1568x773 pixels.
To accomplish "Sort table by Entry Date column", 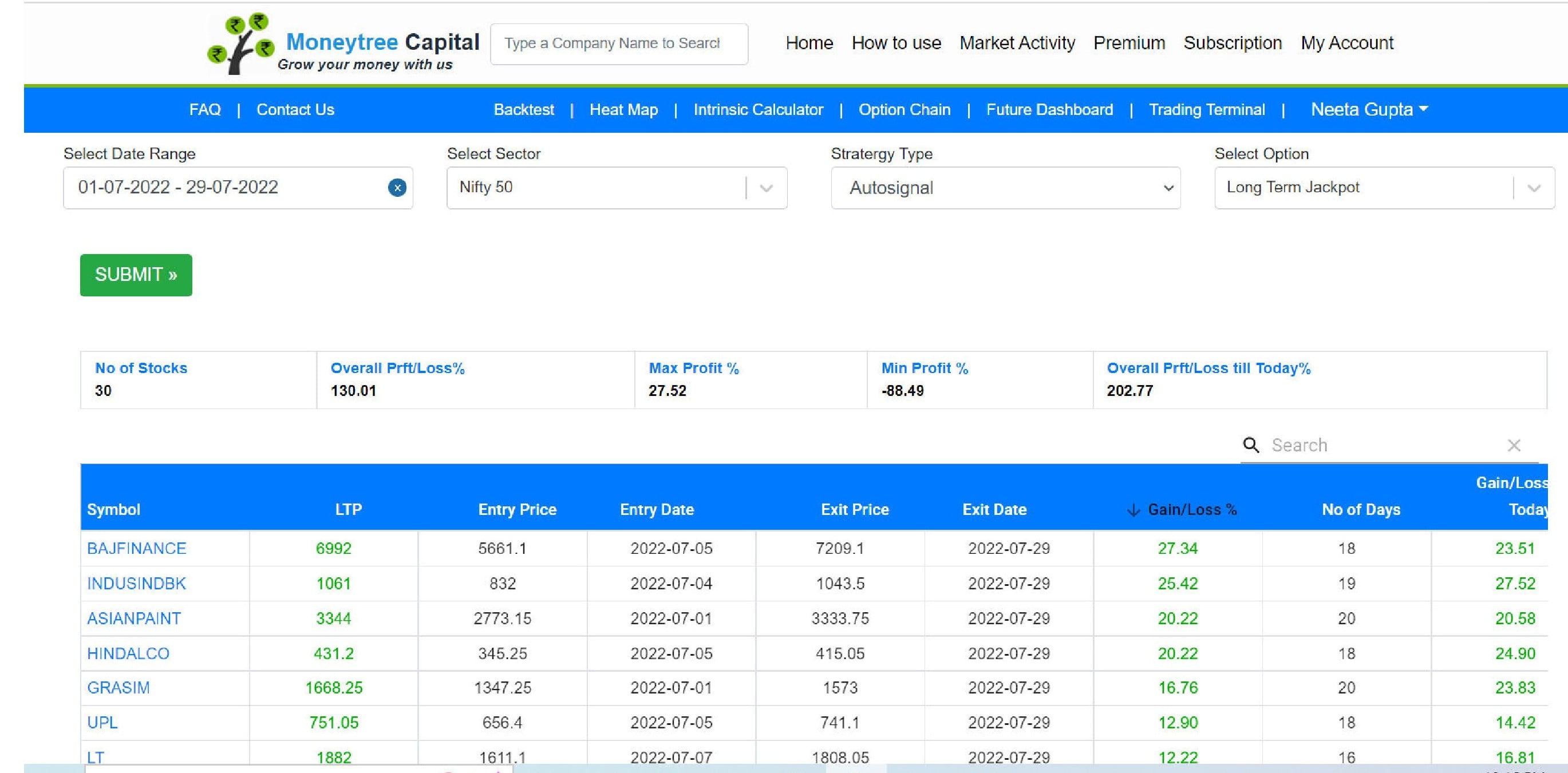I will tap(657, 510).
